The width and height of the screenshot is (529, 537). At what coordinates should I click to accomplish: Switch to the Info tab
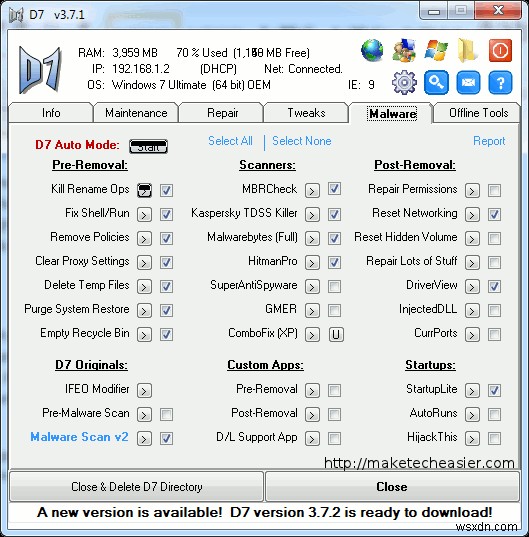pyautogui.click(x=51, y=113)
